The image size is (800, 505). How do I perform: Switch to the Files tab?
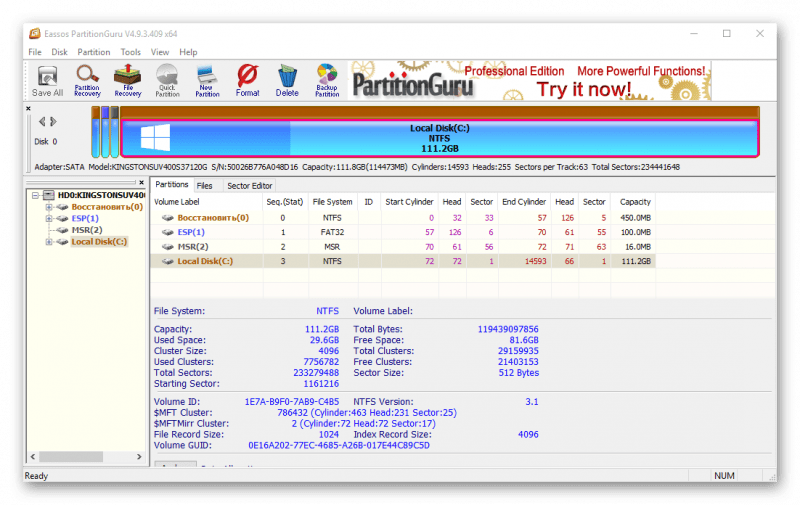click(x=204, y=186)
